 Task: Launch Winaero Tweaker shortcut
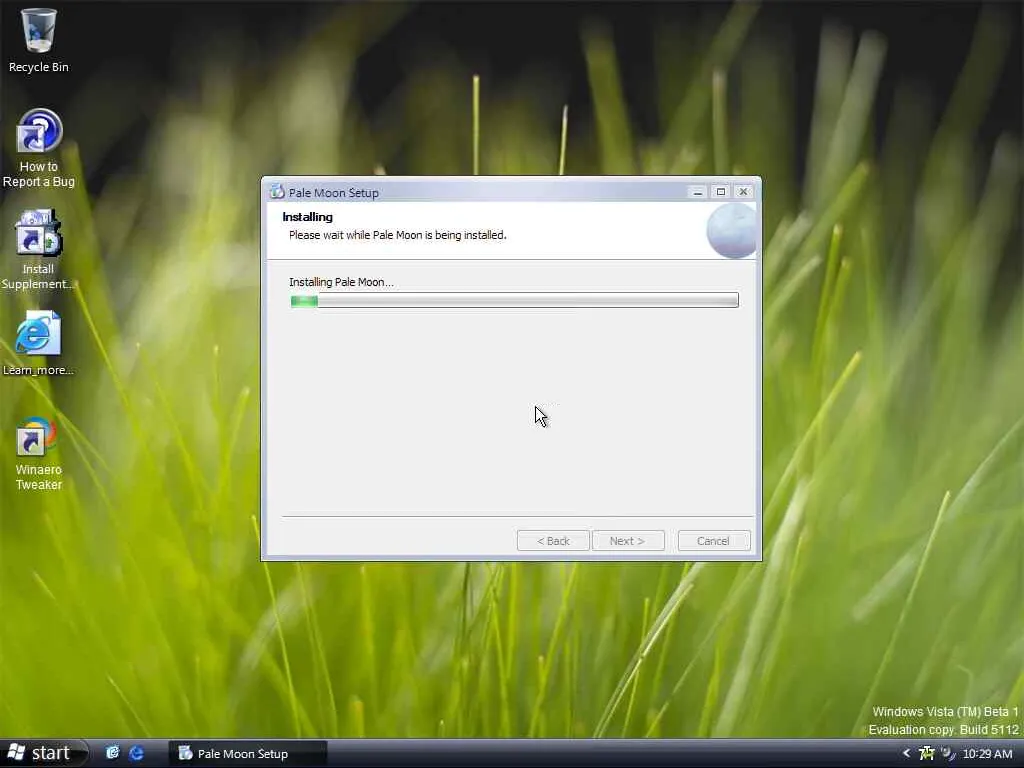pos(38,454)
